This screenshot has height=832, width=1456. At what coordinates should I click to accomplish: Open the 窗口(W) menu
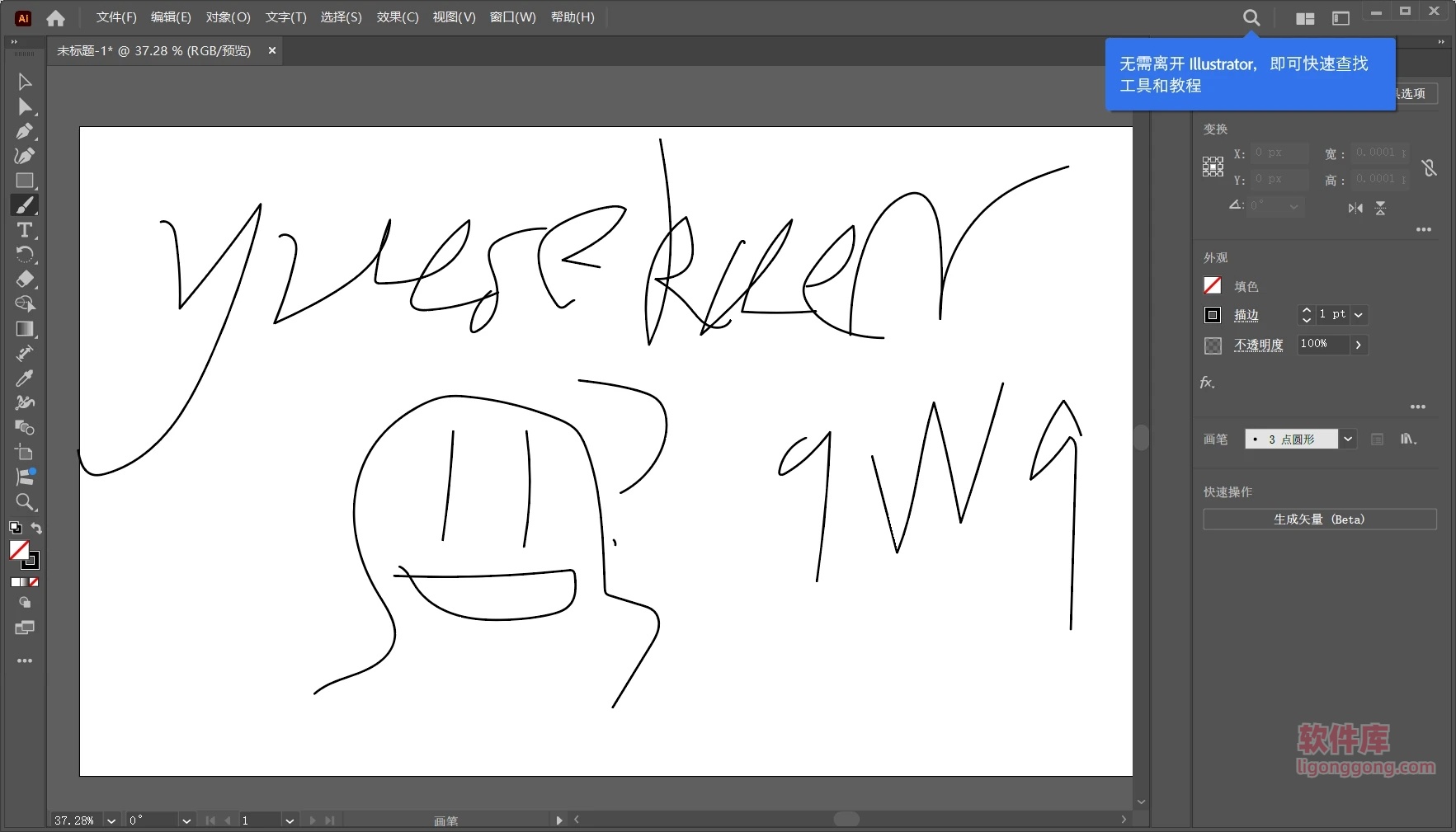tap(512, 17)
